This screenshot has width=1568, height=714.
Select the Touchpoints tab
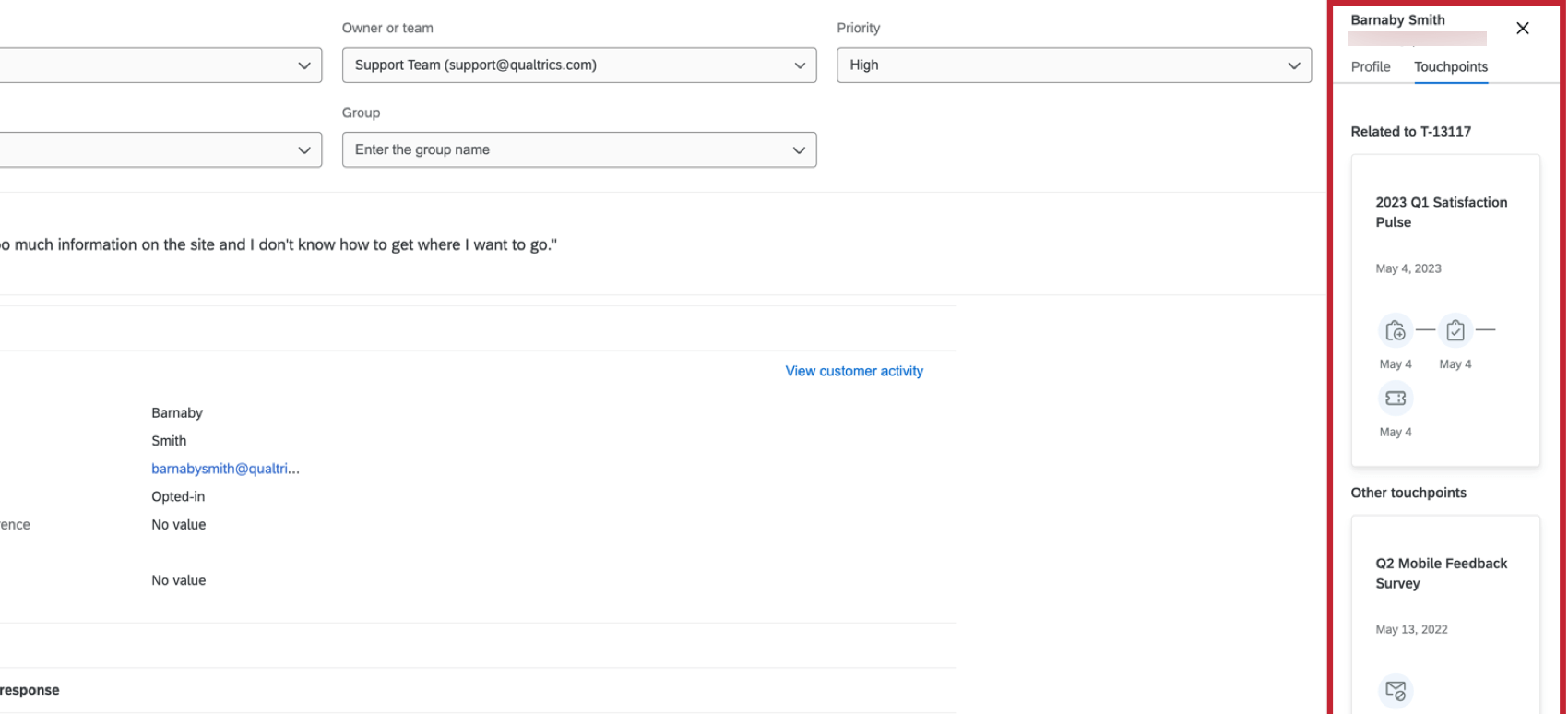1451,66
